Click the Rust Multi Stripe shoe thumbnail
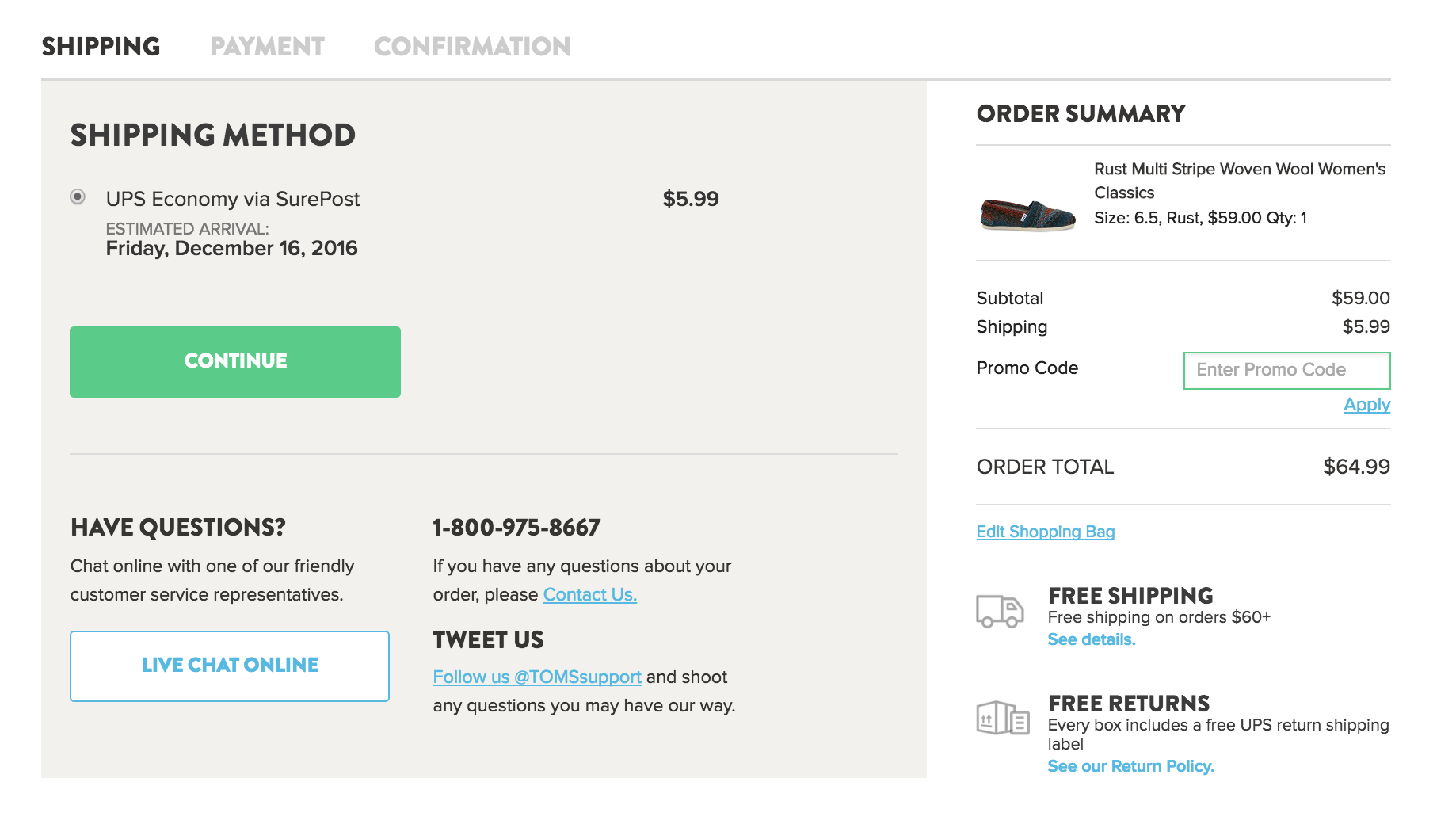This screenshot has width=1456, height=824. pos(1027,214)
